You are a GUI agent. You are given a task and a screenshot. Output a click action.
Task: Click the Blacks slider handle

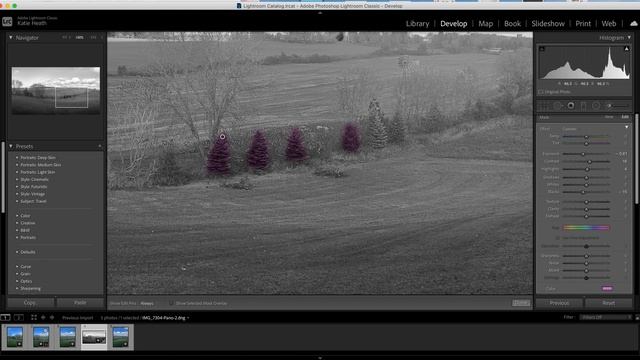(583, 192)
